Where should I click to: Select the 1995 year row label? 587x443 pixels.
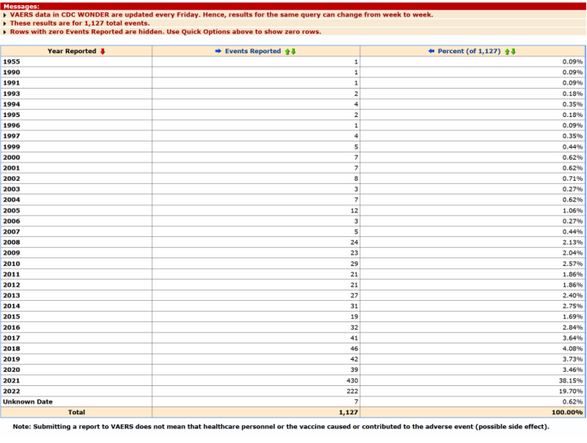coord(12,115)
